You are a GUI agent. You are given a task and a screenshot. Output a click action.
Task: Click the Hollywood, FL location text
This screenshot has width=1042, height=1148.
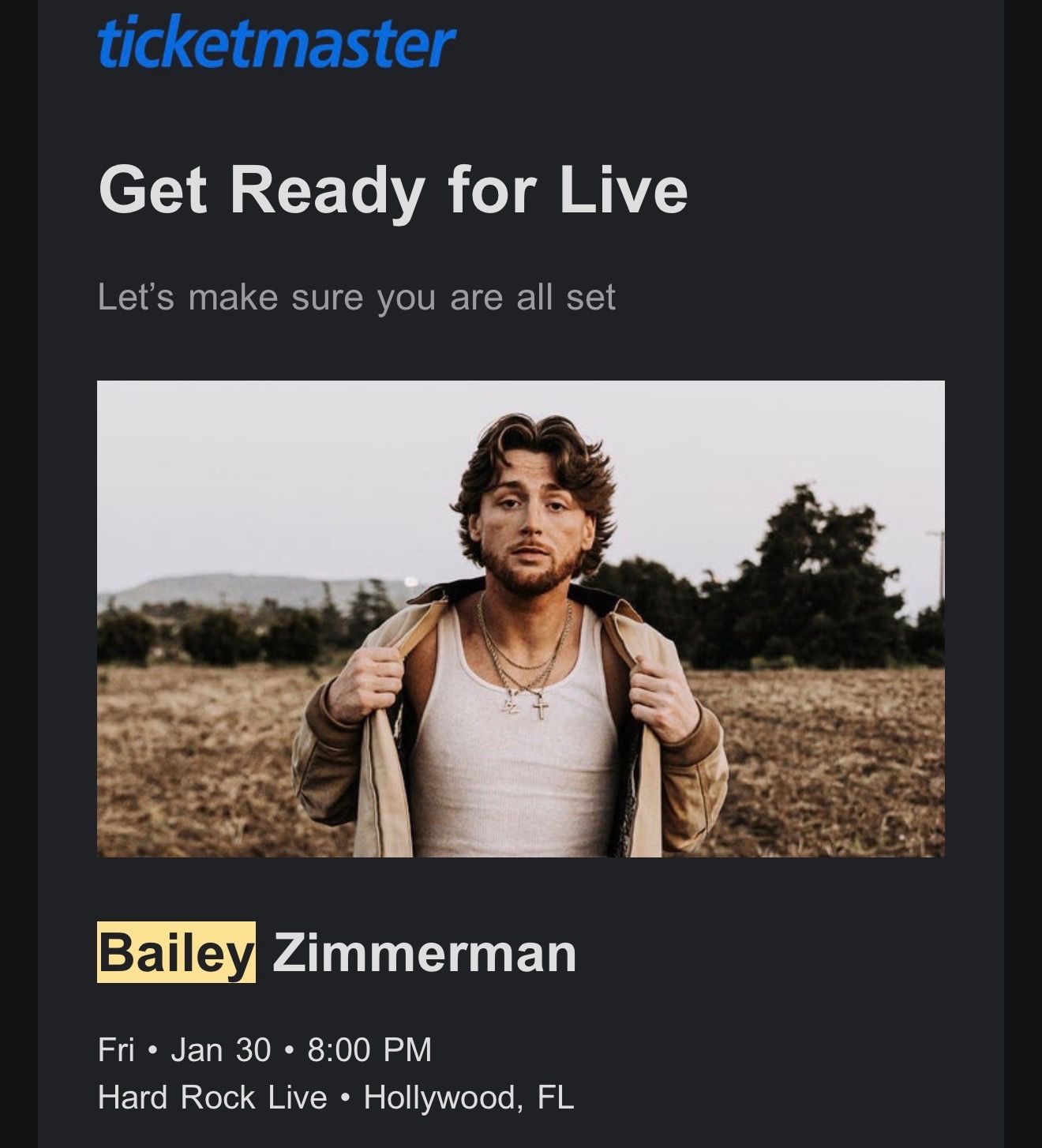[469, 1097]
